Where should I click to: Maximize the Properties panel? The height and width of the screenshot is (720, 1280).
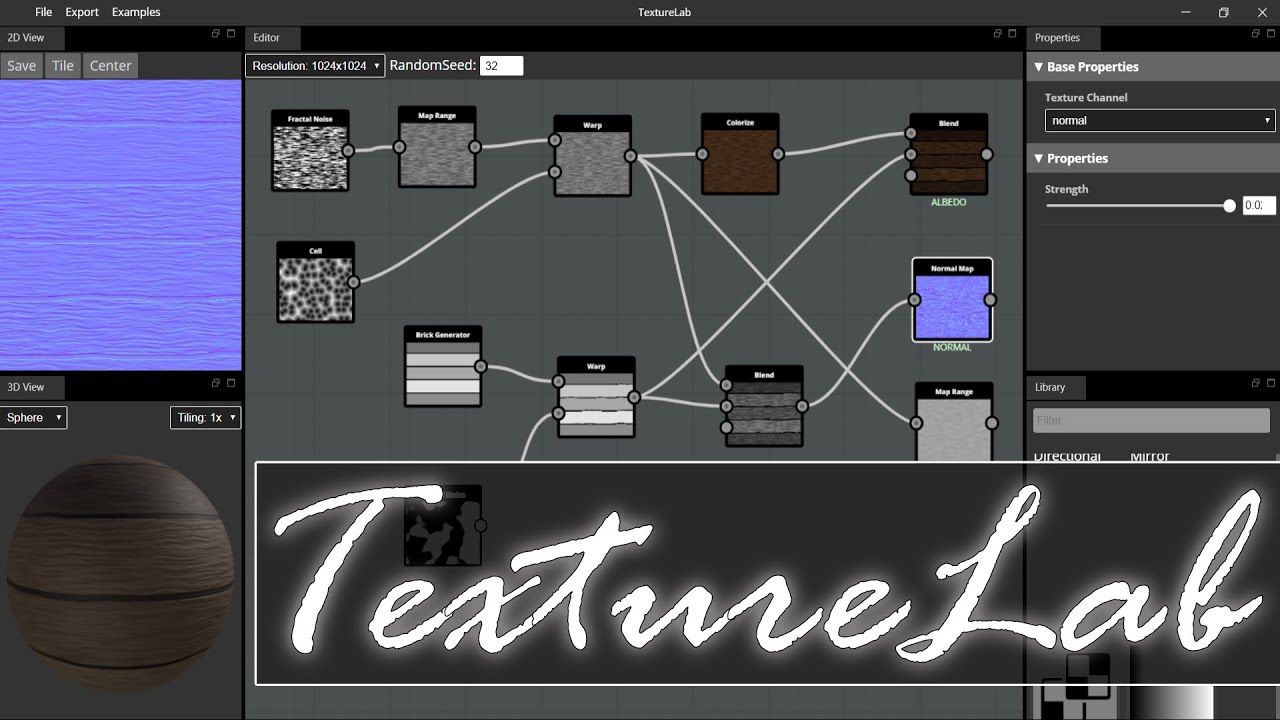[x=1272, y=34]
